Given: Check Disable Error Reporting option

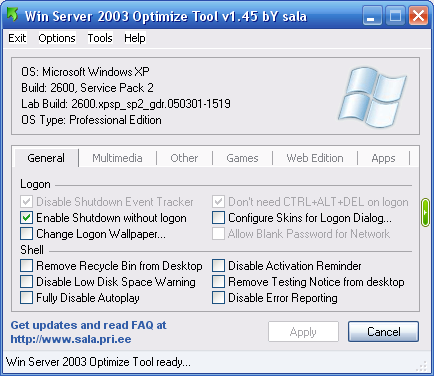Looking at the screenshot, I should coord(218,298).
